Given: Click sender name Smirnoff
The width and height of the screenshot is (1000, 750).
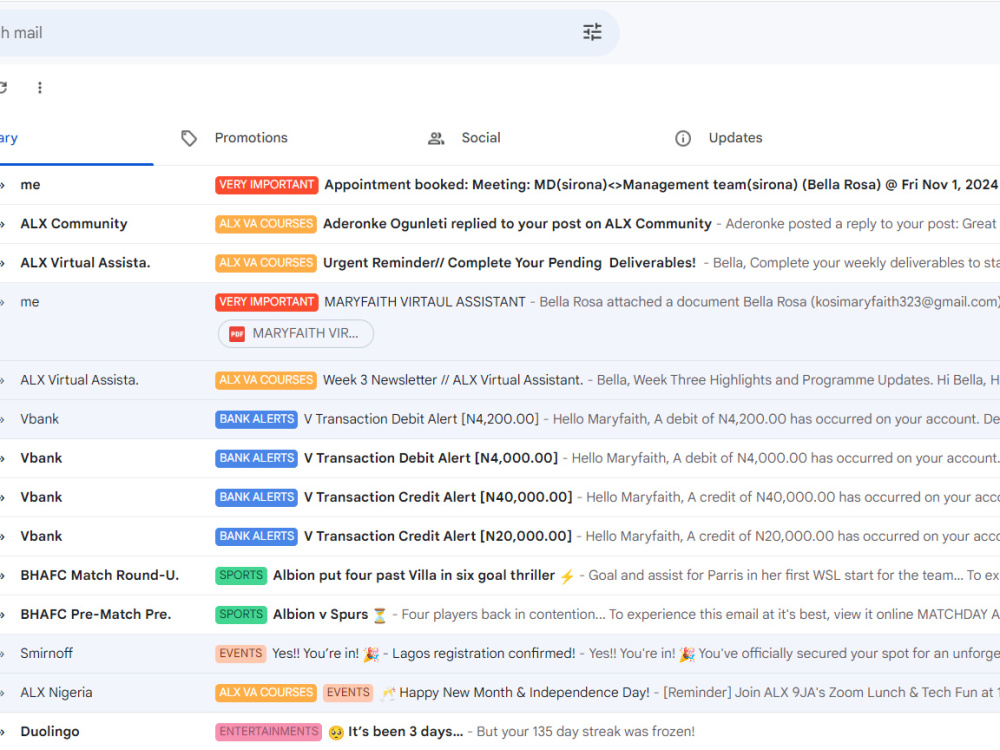Looking at the screenshot, I should (47, 654).
